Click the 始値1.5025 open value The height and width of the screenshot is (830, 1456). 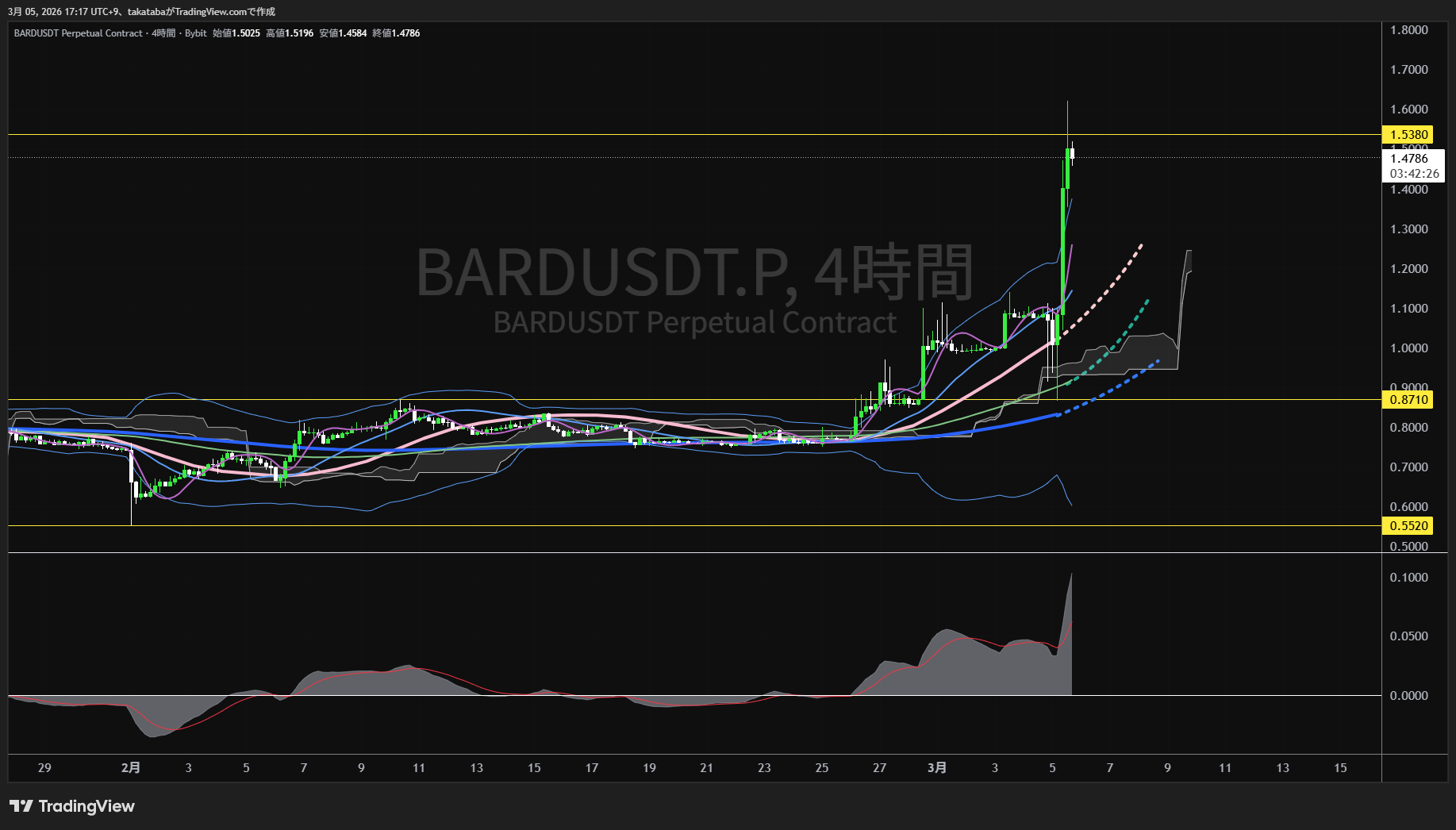click(236, 33)
